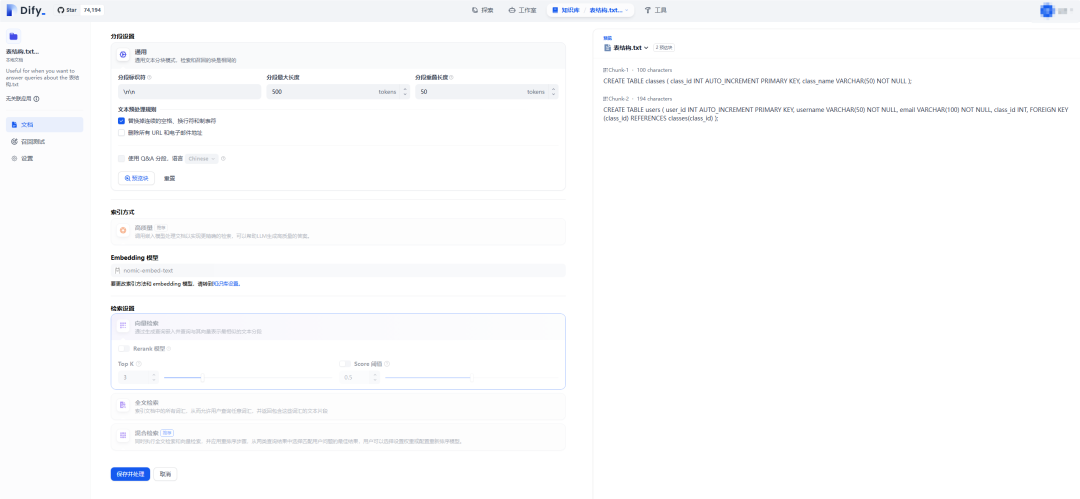Click the CREATE TABLE classes chunk text
The height and width of the screenshot is (499, 1080).
click(x=757, y=81)
